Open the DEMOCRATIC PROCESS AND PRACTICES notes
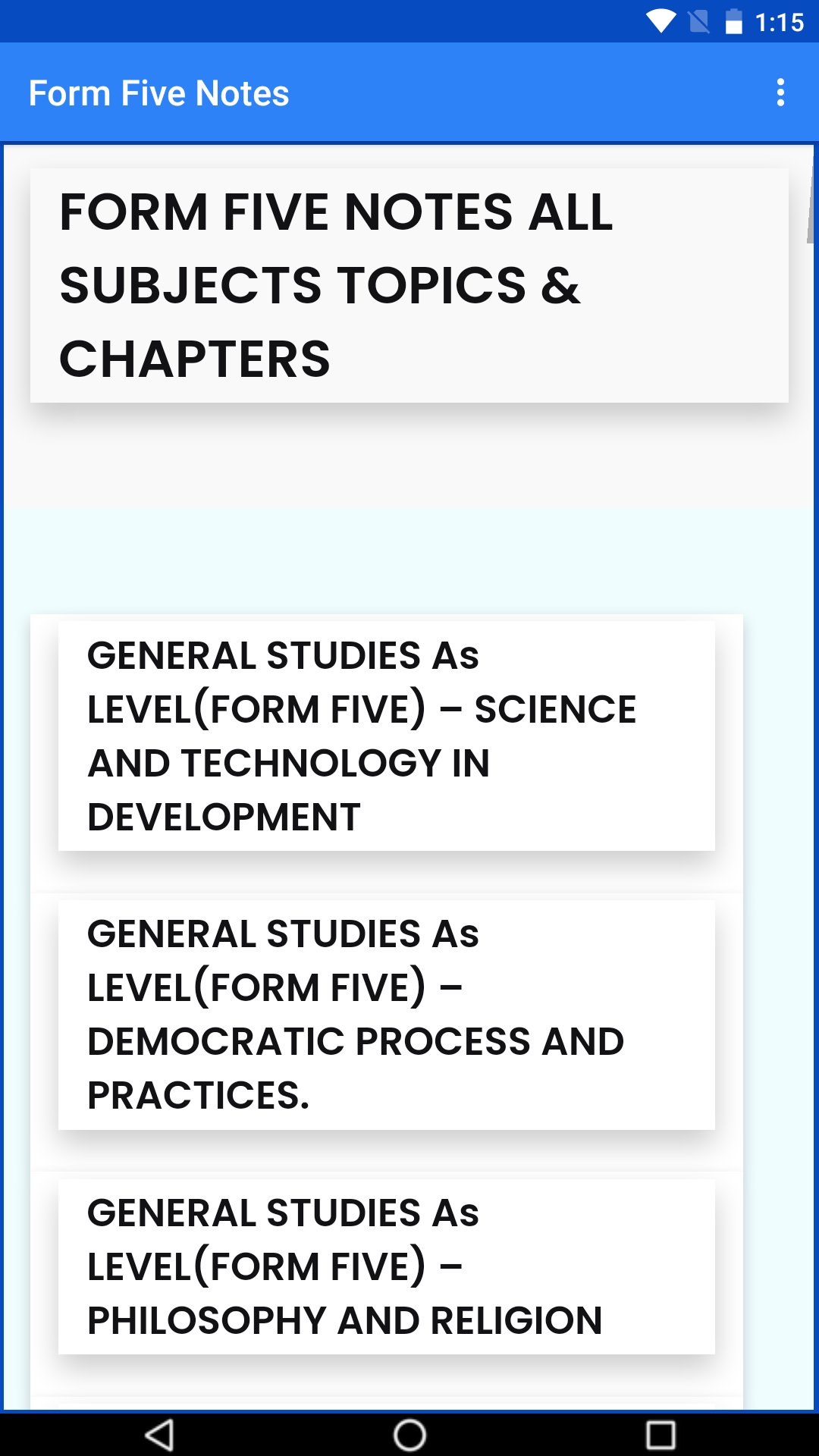The image size is (819, 1456). pos(387,1012)
